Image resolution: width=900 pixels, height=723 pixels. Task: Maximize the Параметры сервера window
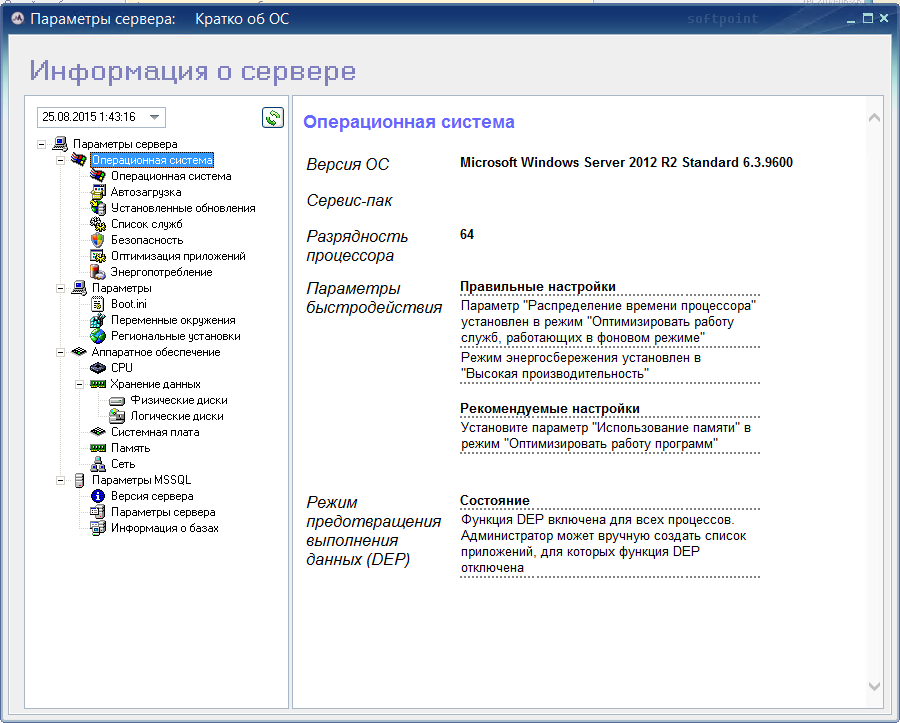pyautogui.click(x=868, y=18)
